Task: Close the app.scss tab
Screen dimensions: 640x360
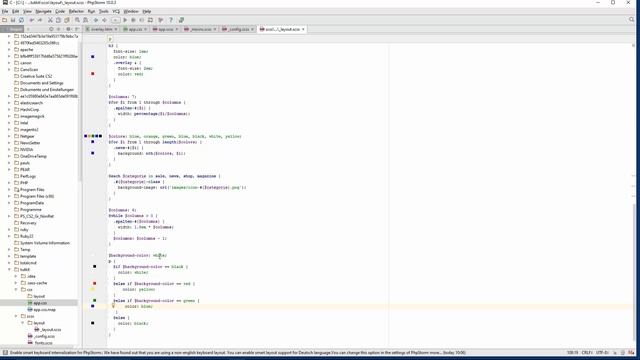Action: click(177, 29)
